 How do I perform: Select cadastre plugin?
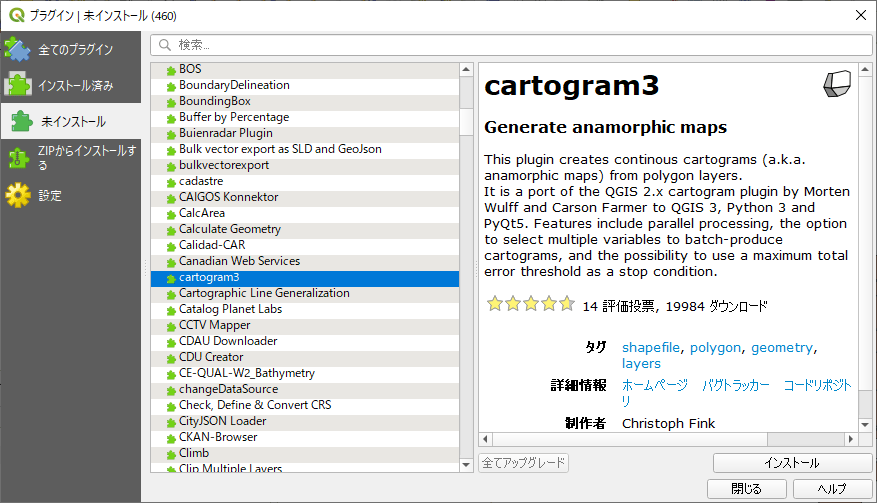305,181
